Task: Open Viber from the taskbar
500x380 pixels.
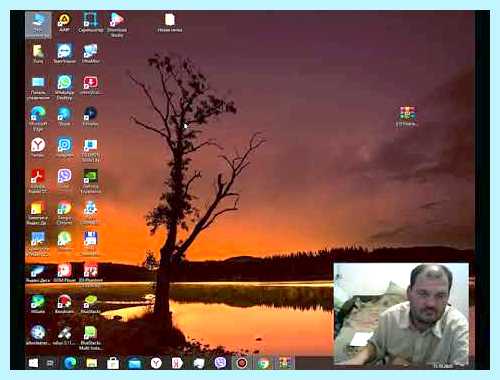Action: tap(220, 363)
